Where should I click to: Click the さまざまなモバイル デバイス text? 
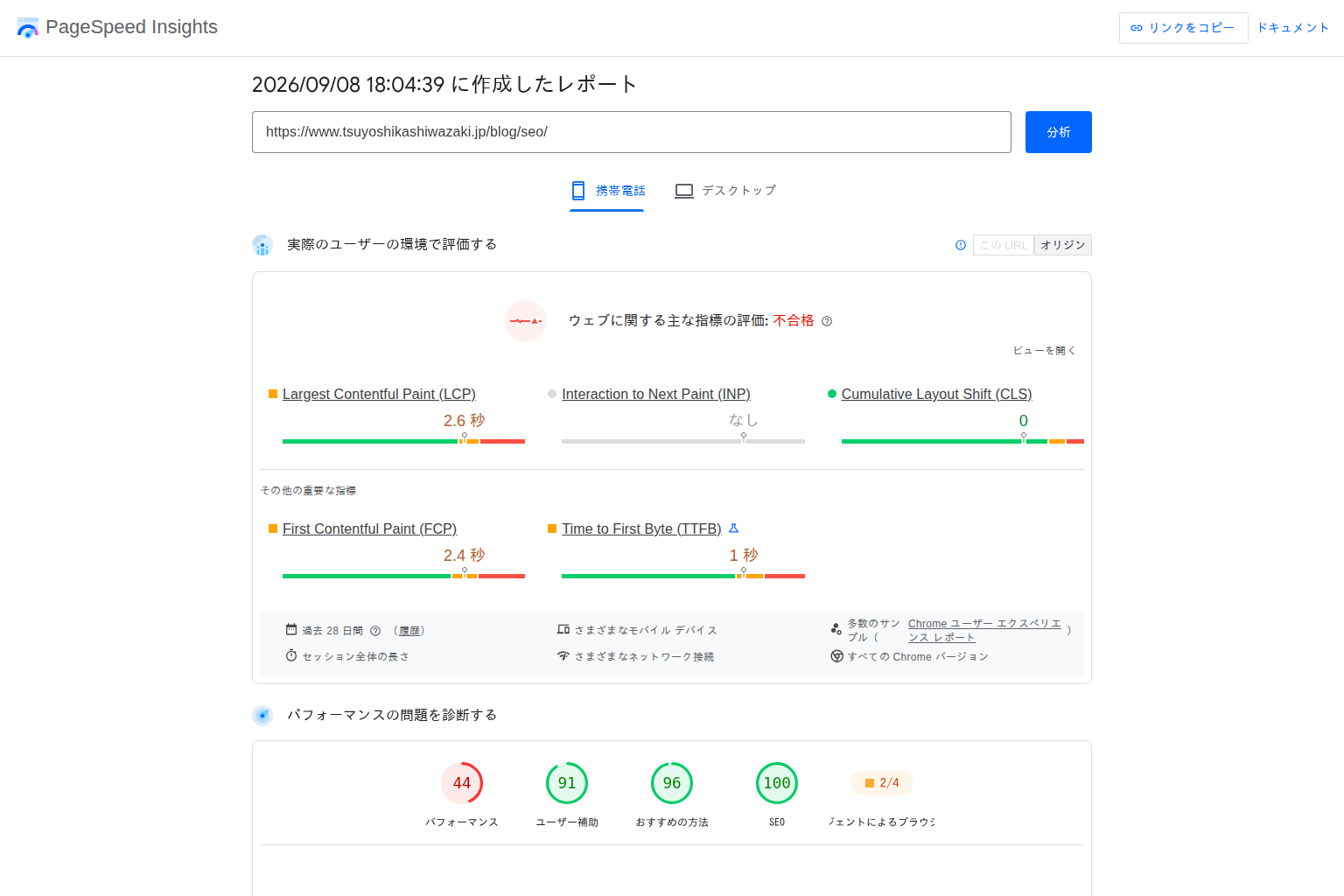tap(646, 631)
